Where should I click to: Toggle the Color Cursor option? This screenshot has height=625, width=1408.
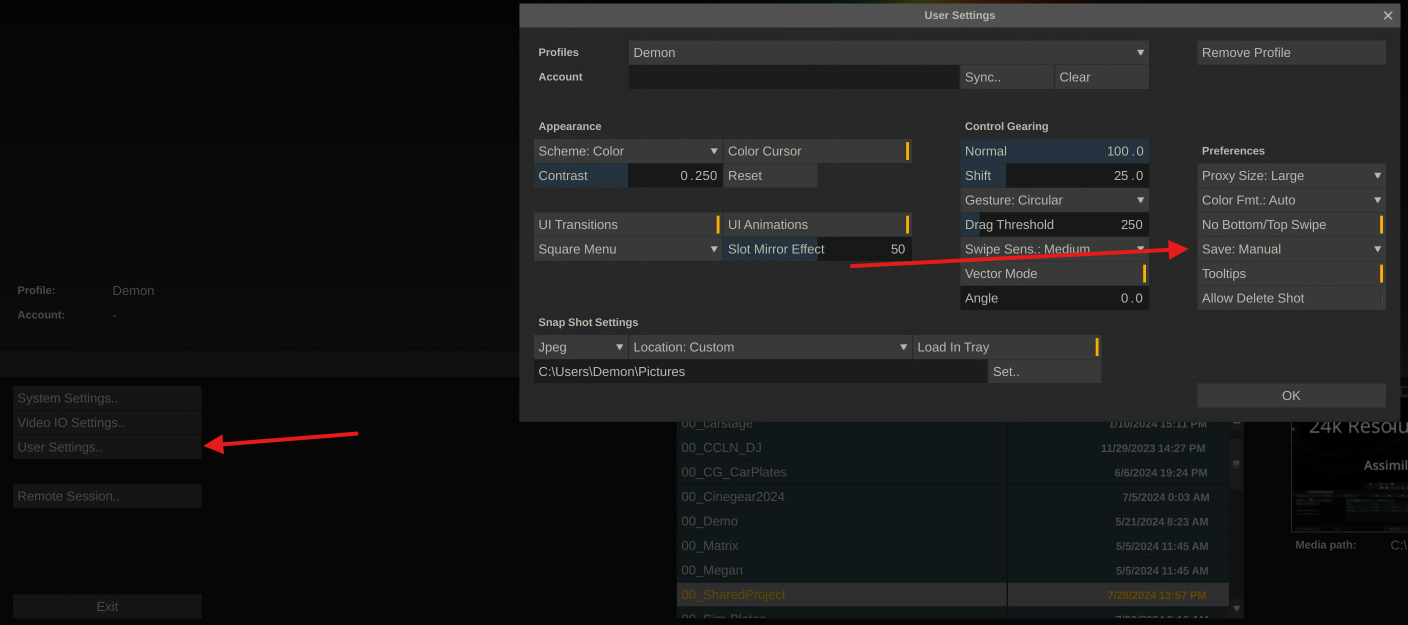click(x=817, y=151)
